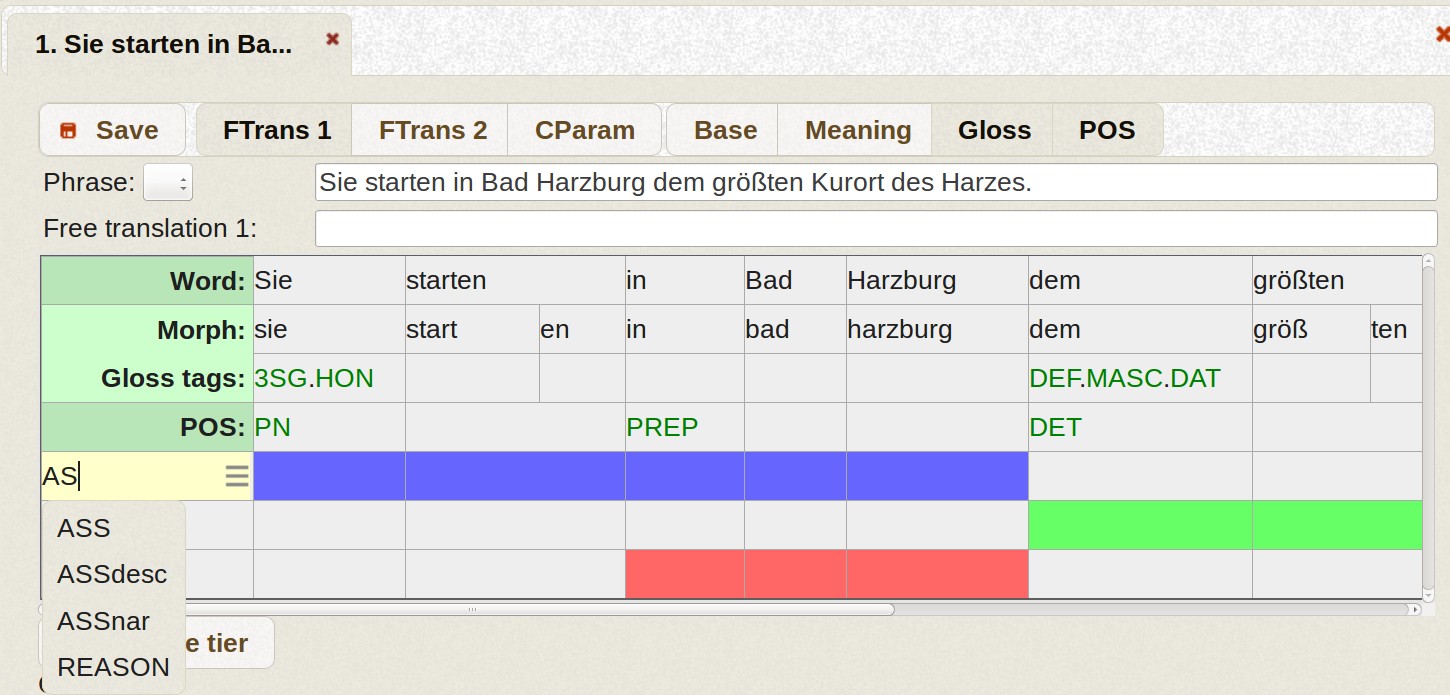The width and height of the screenshot is (1450, 695).
Task: Choose ASS from the autocomplete list
Action: pos(84,528)
